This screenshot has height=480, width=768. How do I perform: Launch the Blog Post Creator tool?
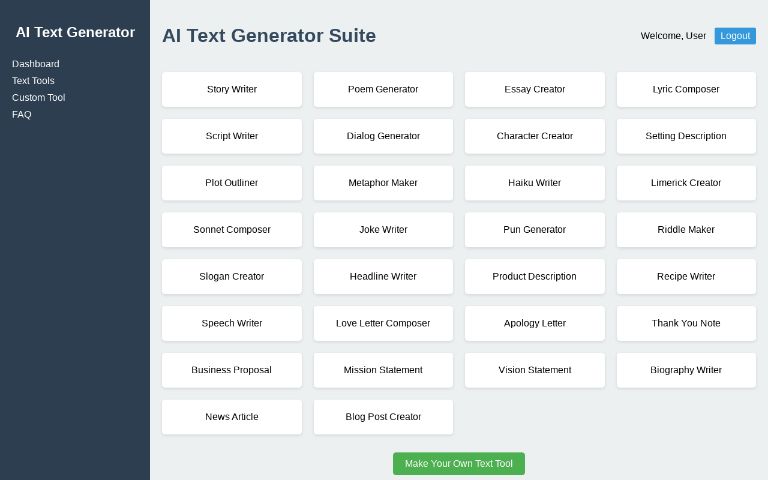coord(383,417)
